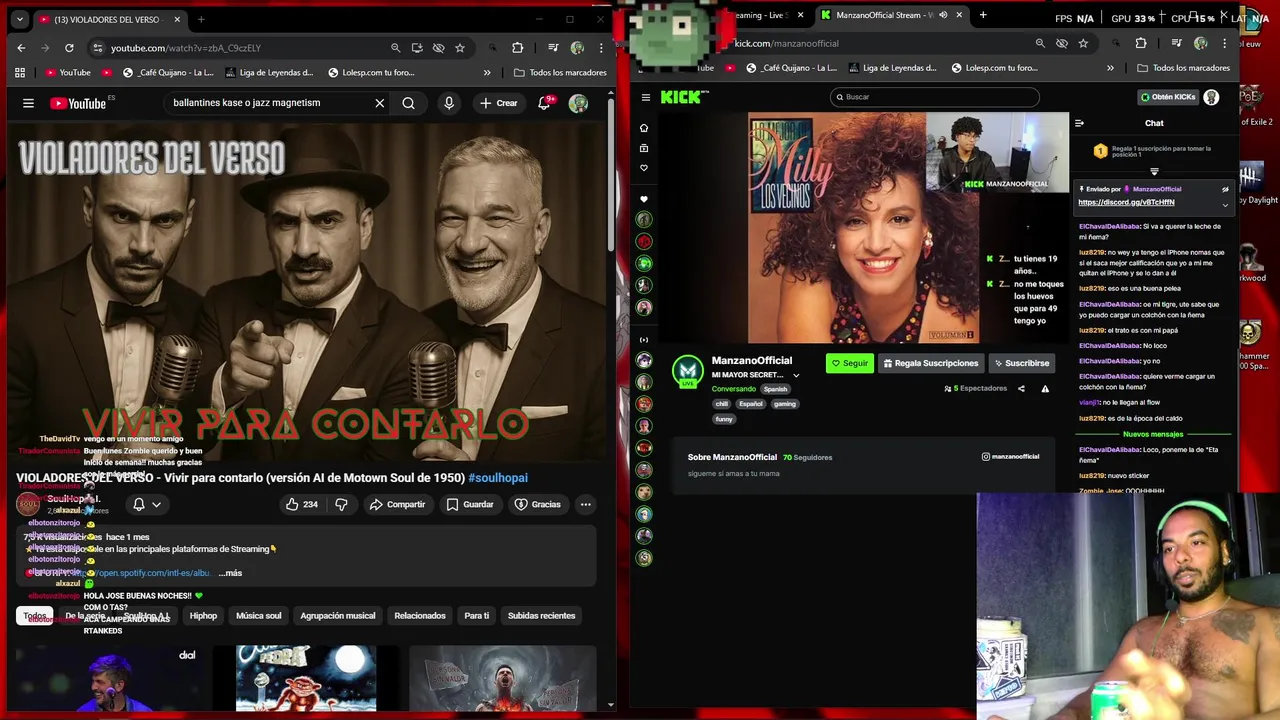Focus the Kick Buscar search field
1280x720 pixels.
935,97
